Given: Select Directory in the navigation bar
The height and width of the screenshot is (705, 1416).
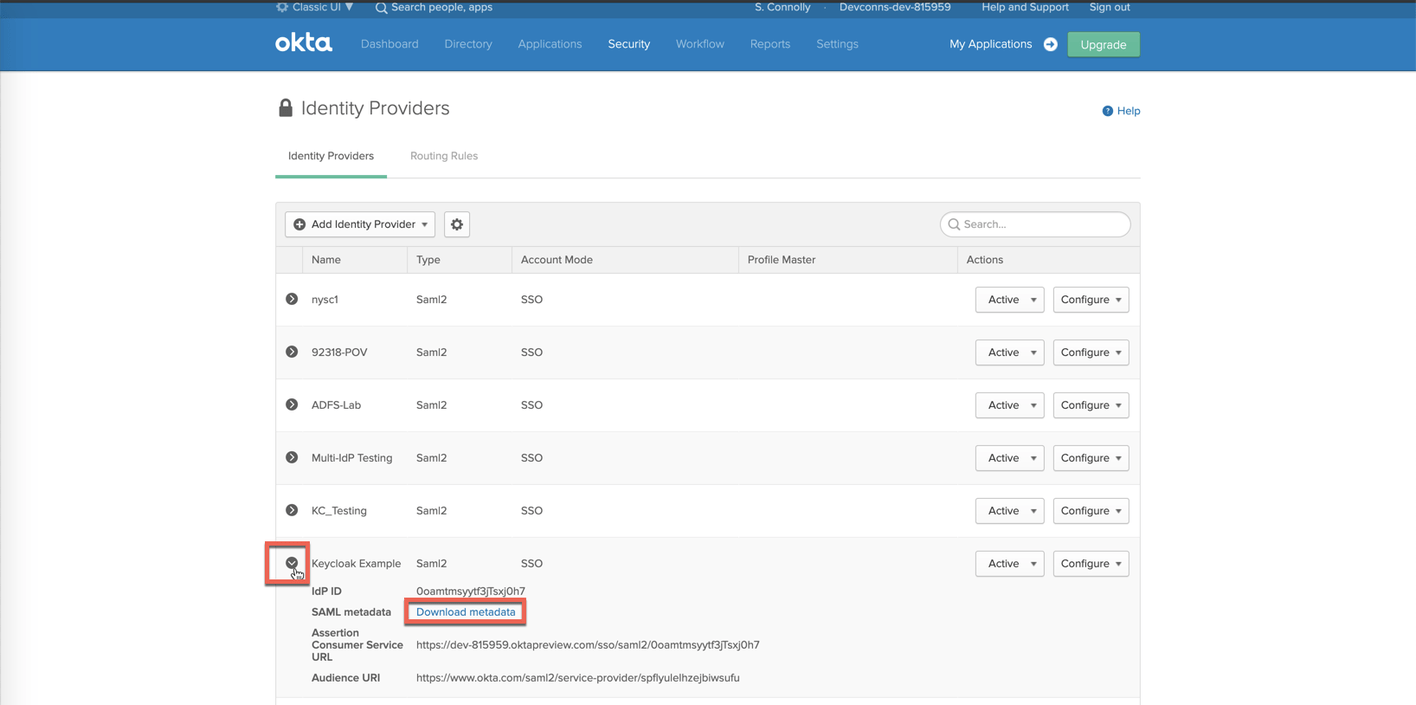Looking at the screenshot, I should [x=468, y=44].
